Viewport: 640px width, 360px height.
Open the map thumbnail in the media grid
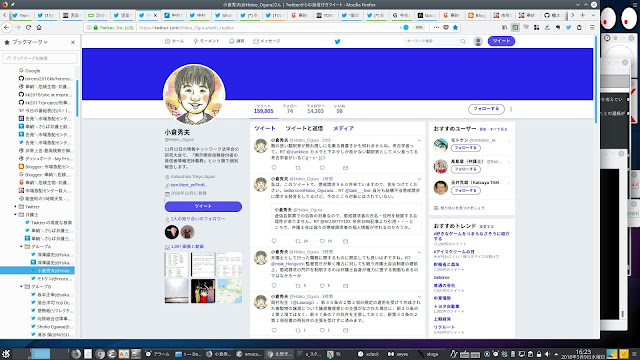click(x=229, y=291)
